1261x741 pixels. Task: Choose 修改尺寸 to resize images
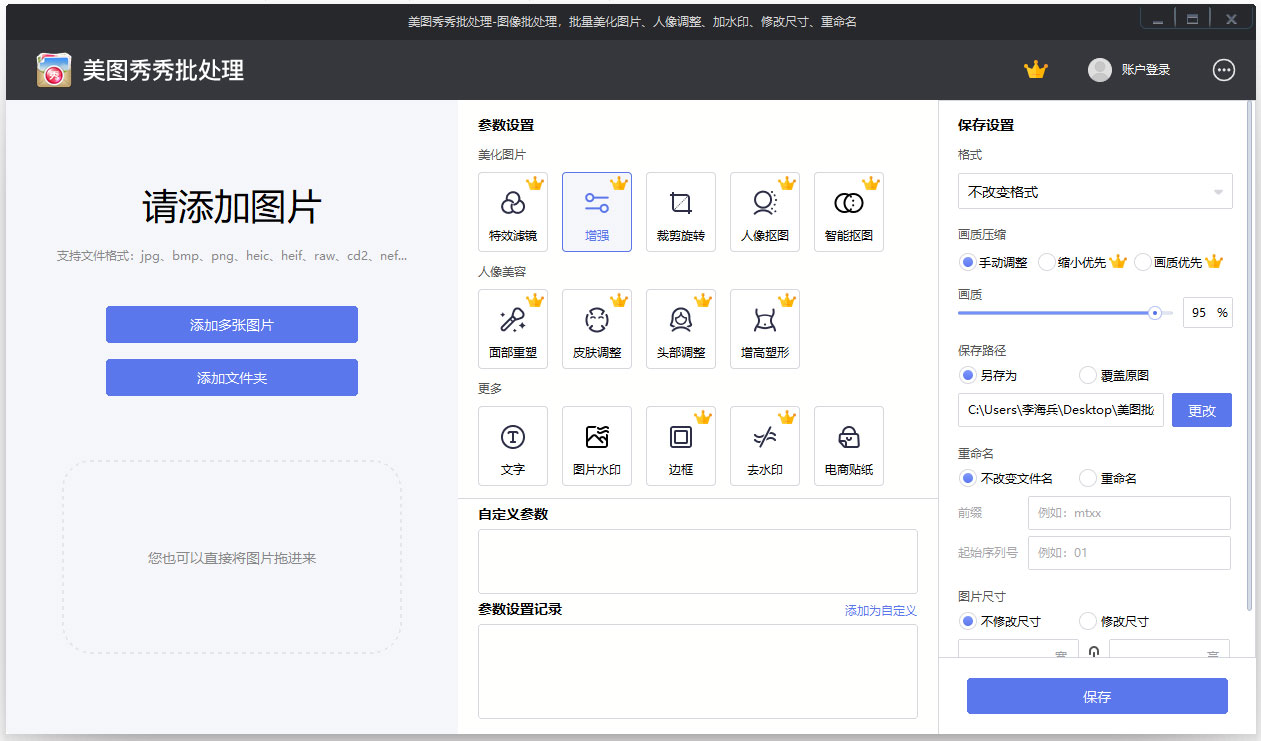[1088, 620]
